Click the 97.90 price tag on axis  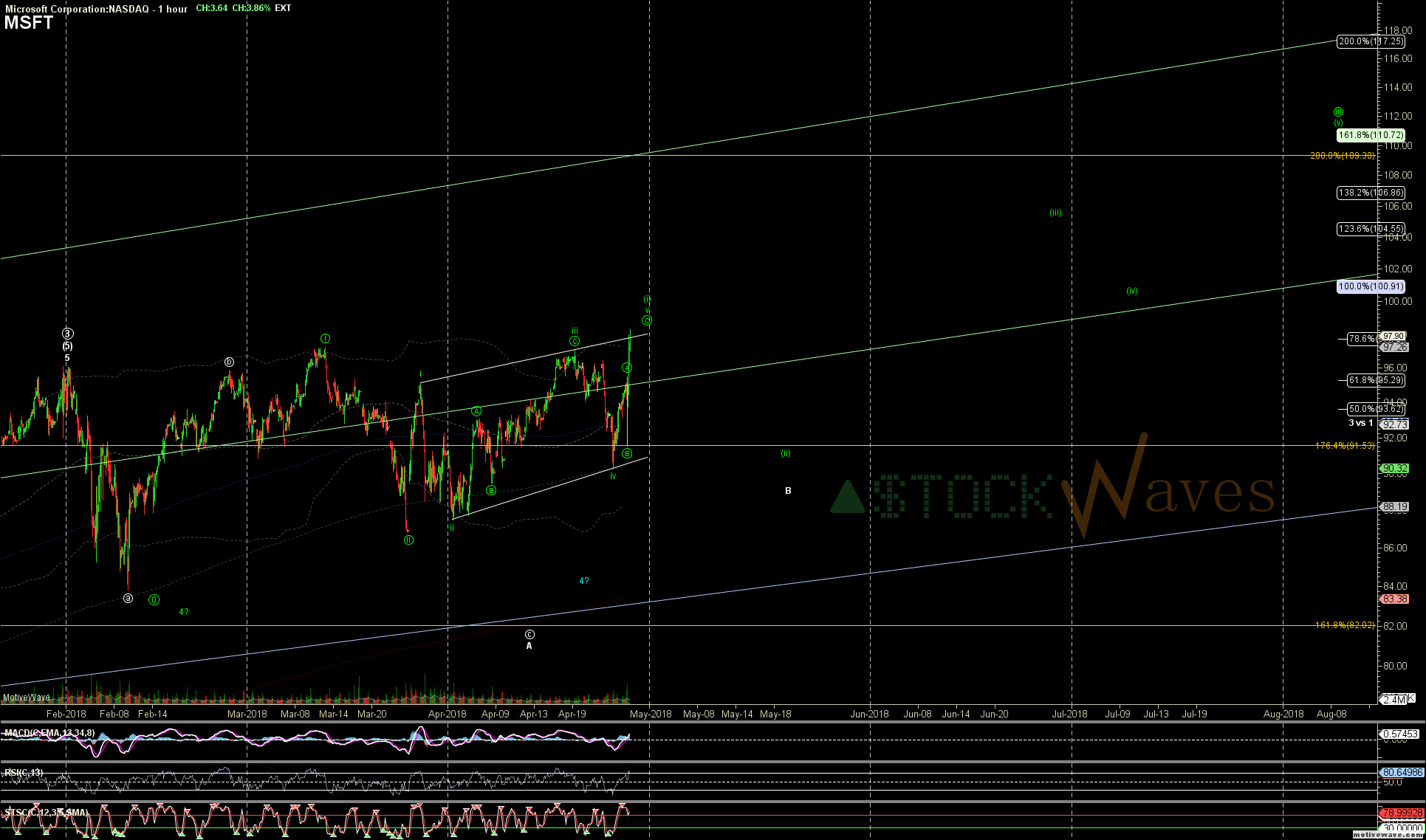point(1394,337)
